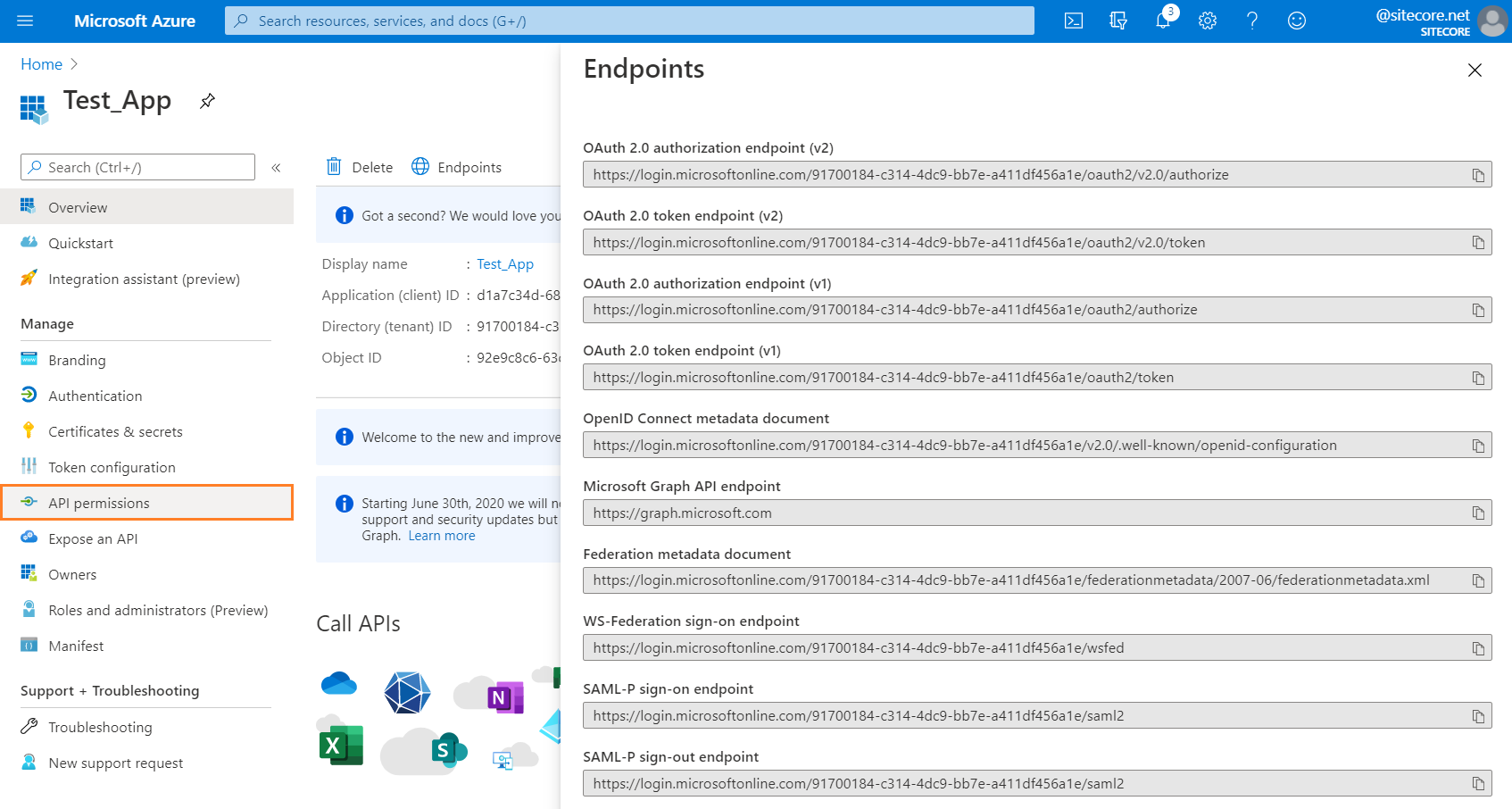Copy the OAuth 2.0 authorization endpoint (v1)
The height and width of the screenshot is (809, 1512).
coord(1478,310)
